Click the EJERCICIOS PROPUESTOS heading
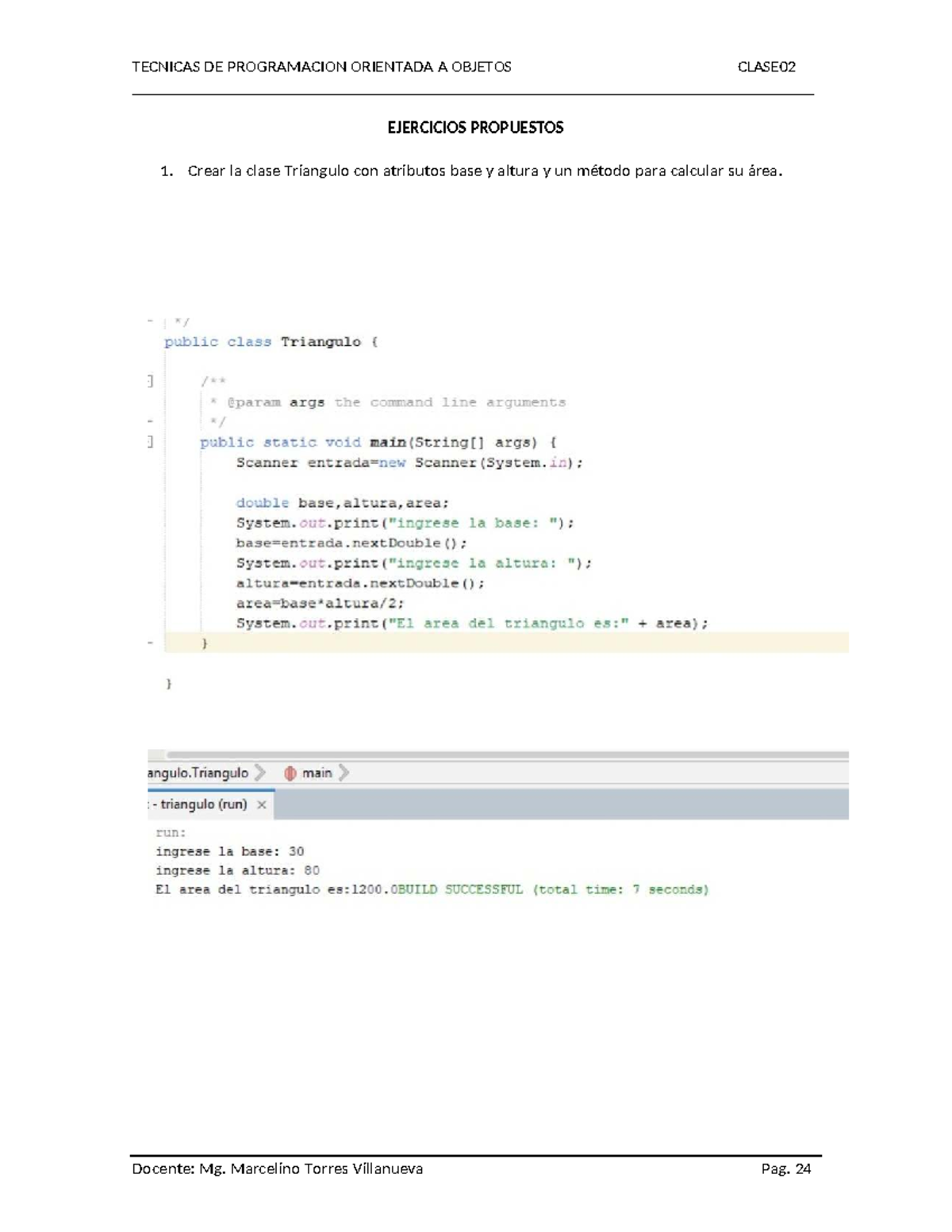Image resolution: width=952 pixels, height=1232 pixels. tap(475, 128)
